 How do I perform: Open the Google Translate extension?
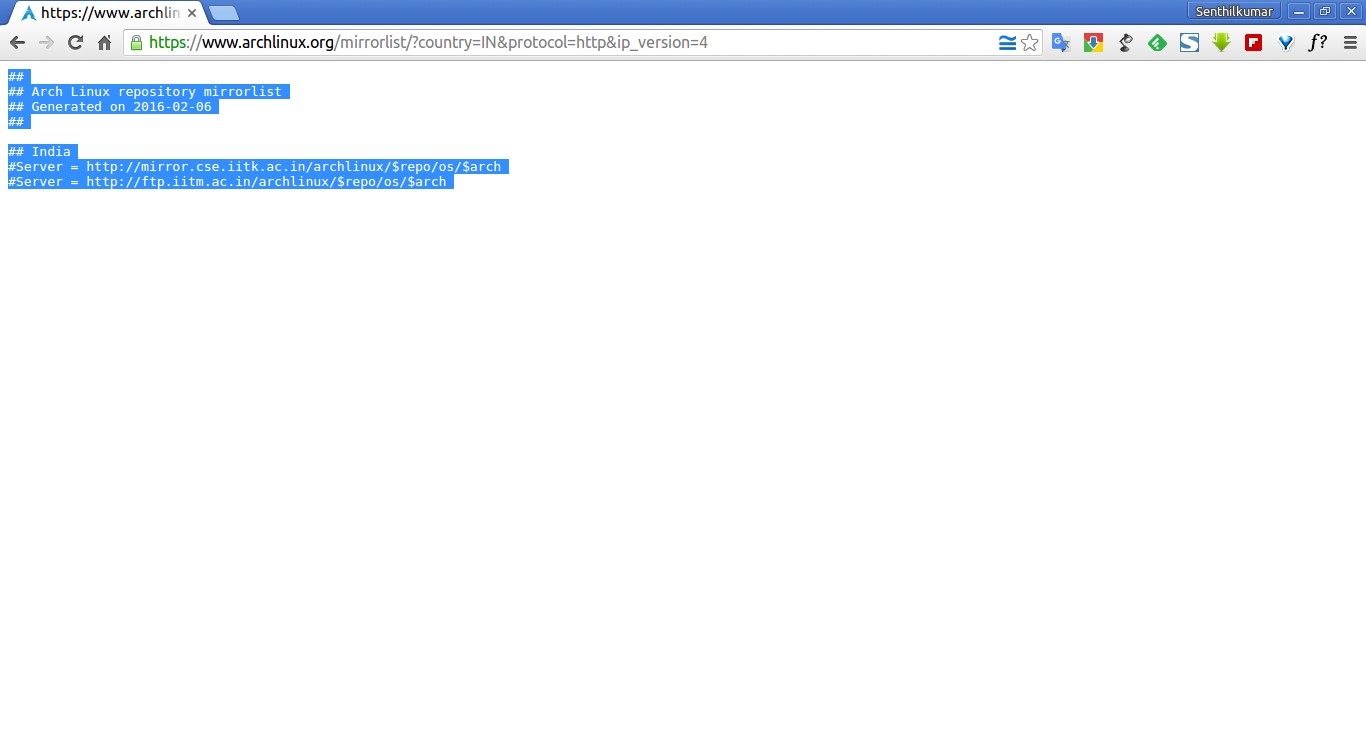(1061, 43)
